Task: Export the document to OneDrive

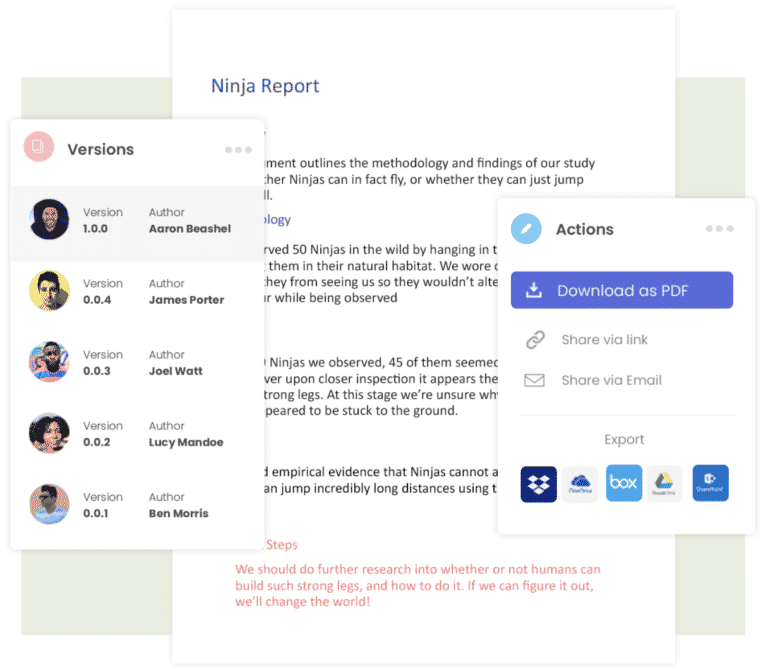Action: click(580, 484)
